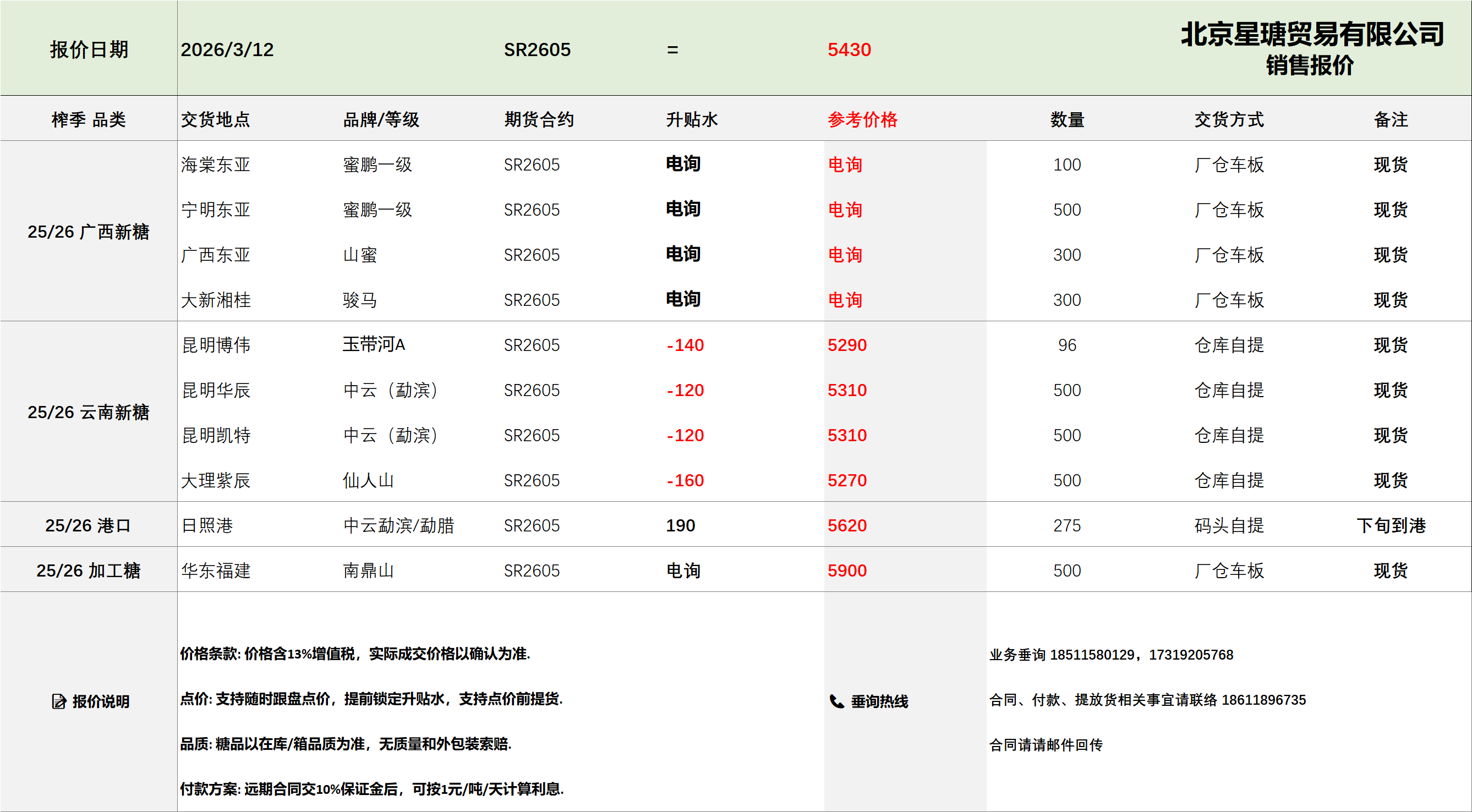The height and width of the screenshot is (812, 1472).
Task: Select the 码头自提 delivery method cell
Action: click(x=1229, y=526)
